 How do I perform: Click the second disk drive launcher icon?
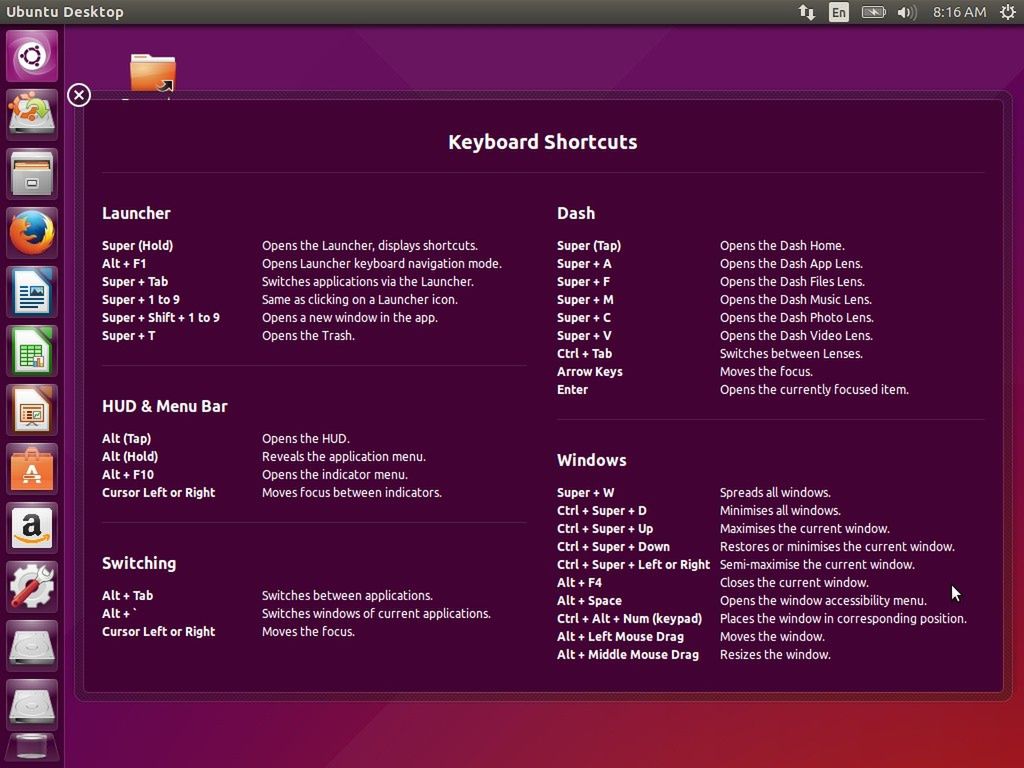[32, 705]
